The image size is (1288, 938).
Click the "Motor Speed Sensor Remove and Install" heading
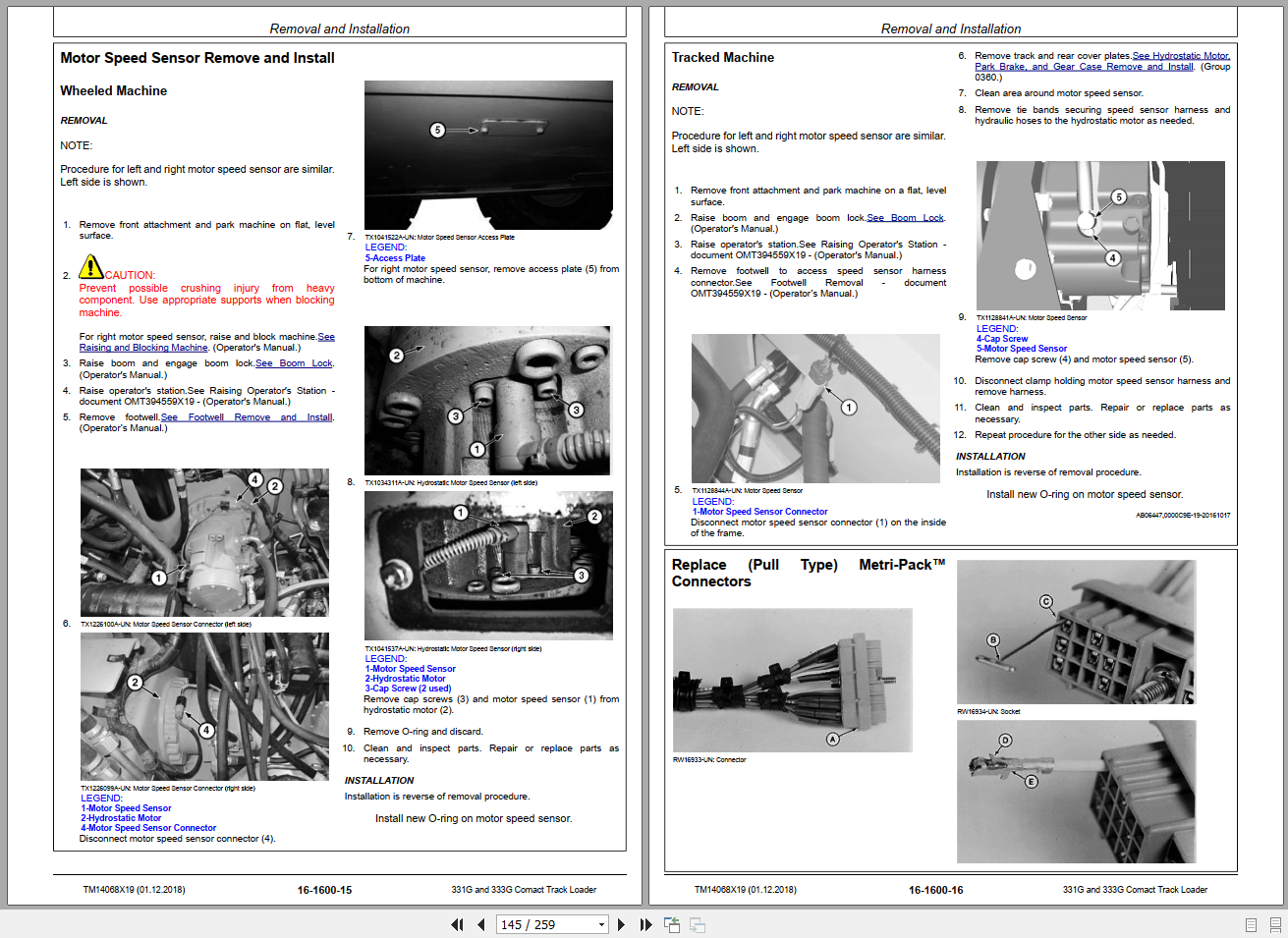click(x=197, y=58)
